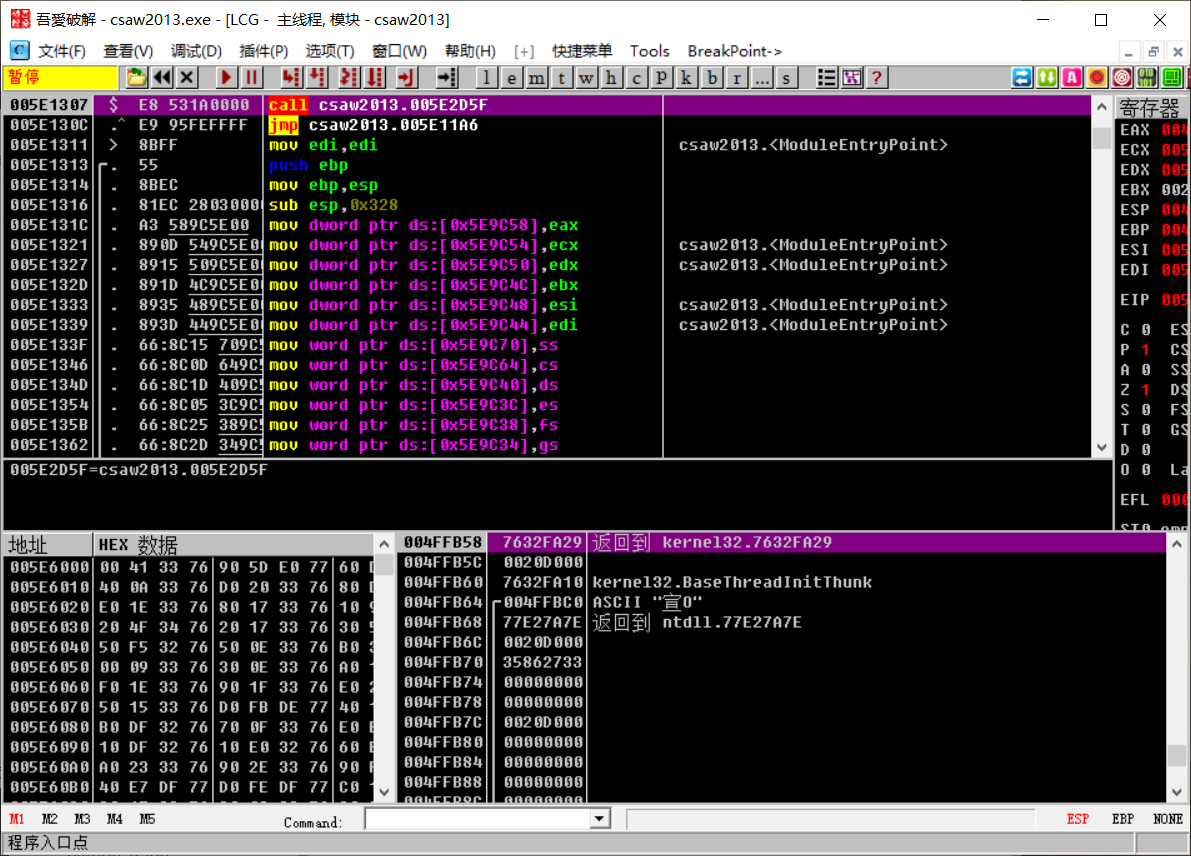
Task: Open the Call stack with the k button
Action: pyautogui.click(x=686, y=77)
